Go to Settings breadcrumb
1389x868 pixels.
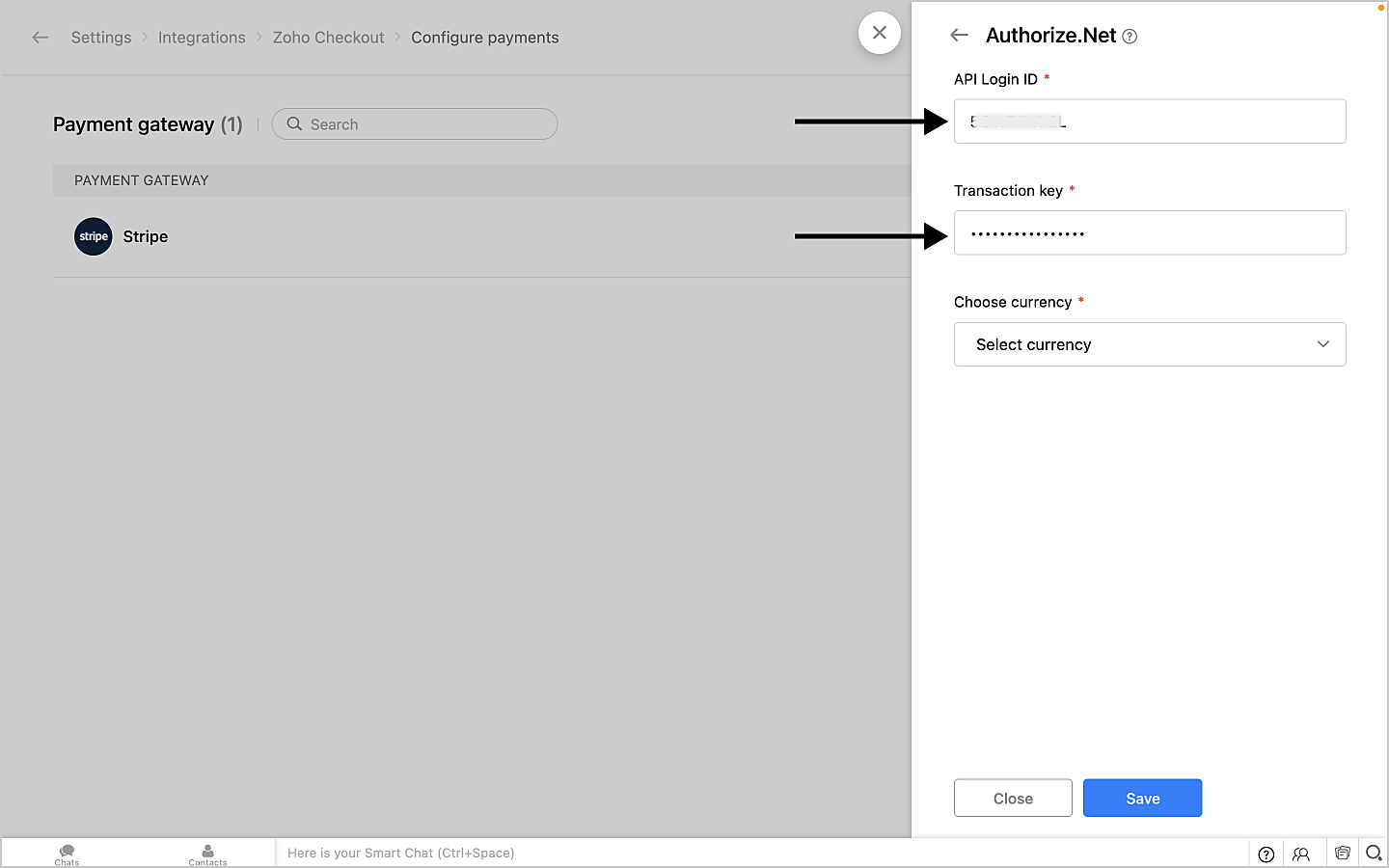pyautogui.click(x=101, y=38)
